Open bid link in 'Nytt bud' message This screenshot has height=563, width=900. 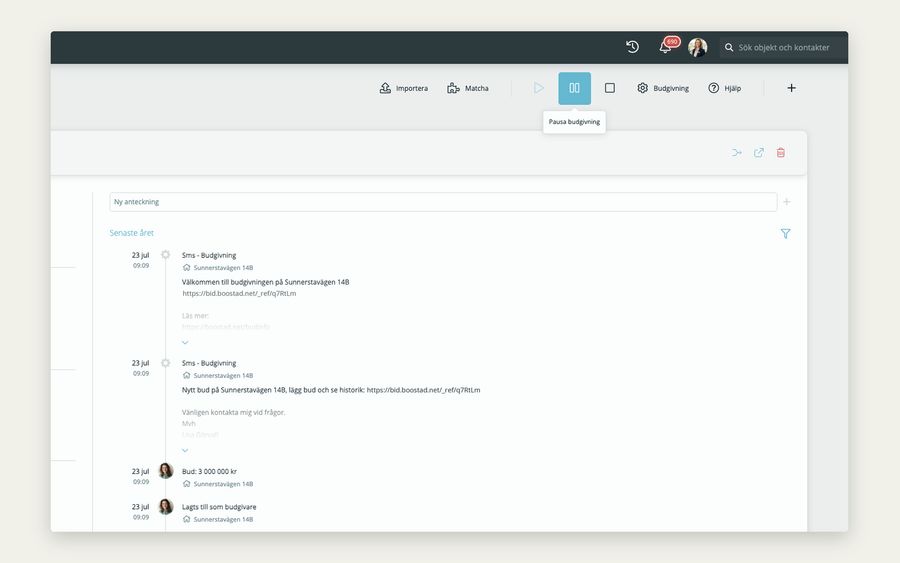click(x=424, y=390)
